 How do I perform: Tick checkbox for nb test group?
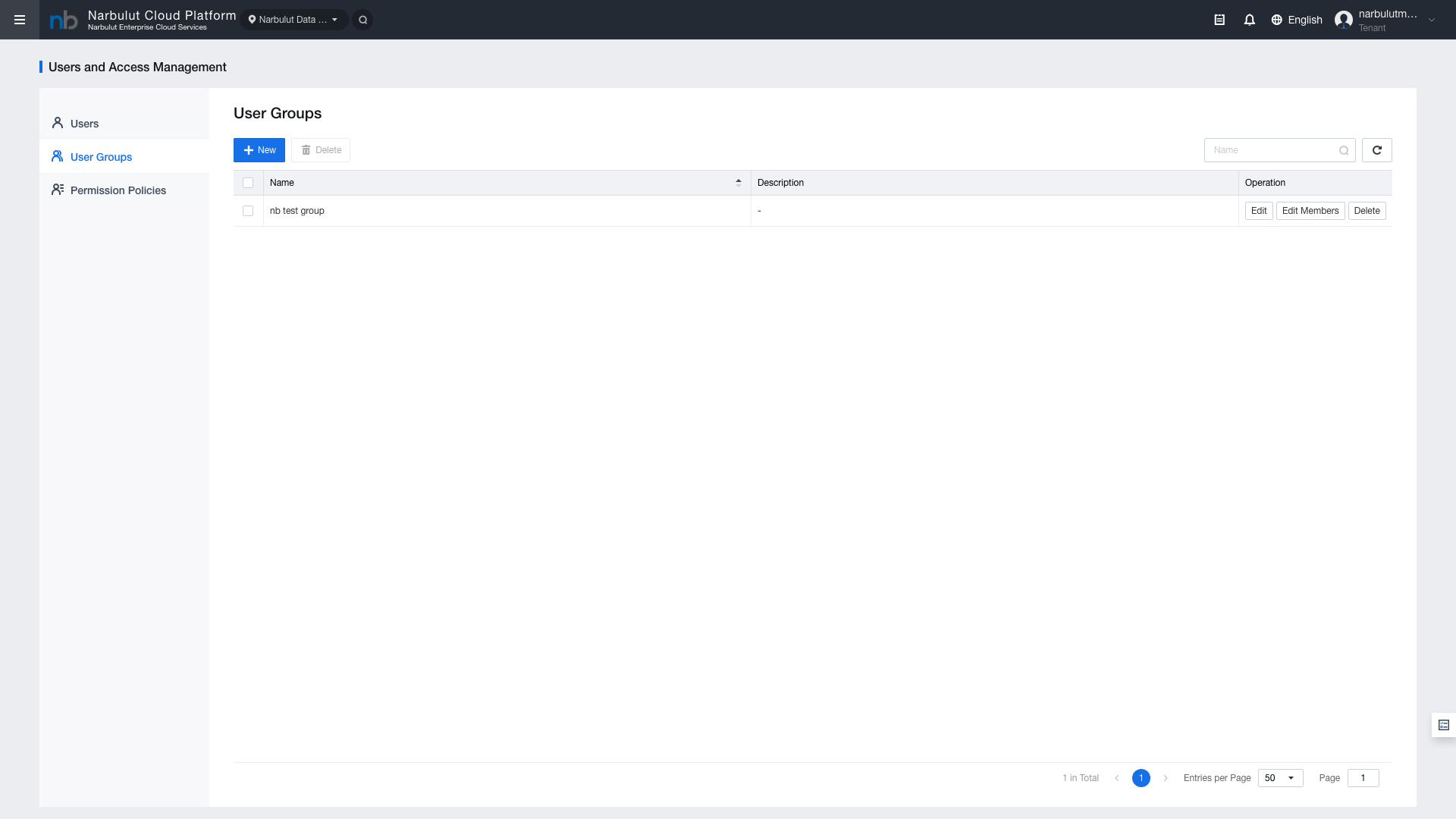pos(248,211)
